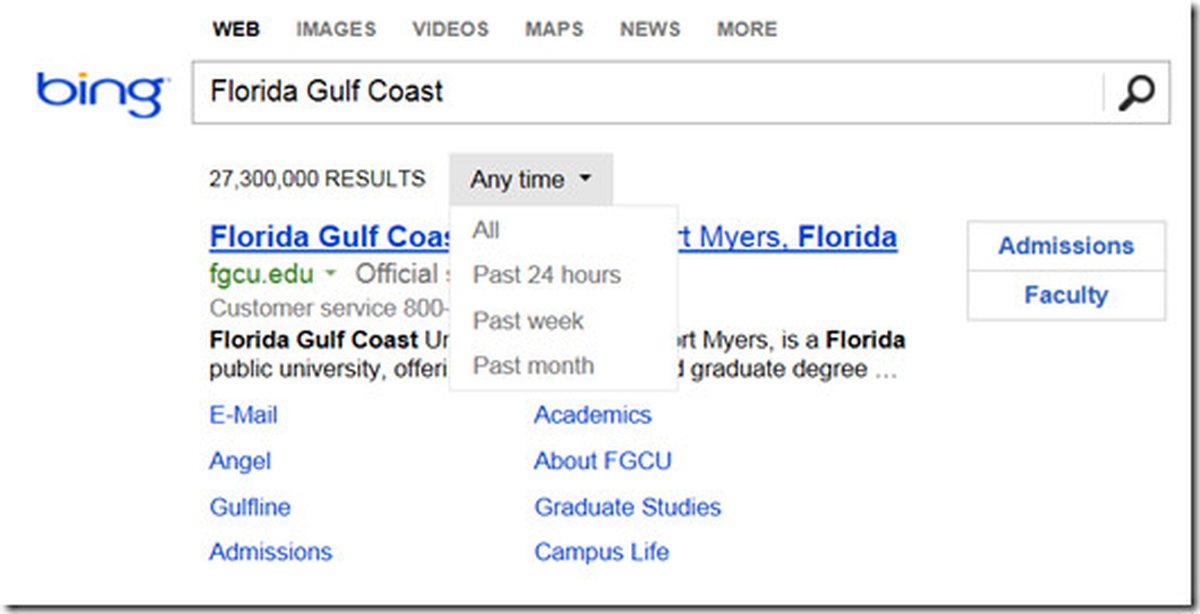Screen dimensions: 1200x614
Task: Choose Past 24 hours filter option
Action: pos(547,275)
